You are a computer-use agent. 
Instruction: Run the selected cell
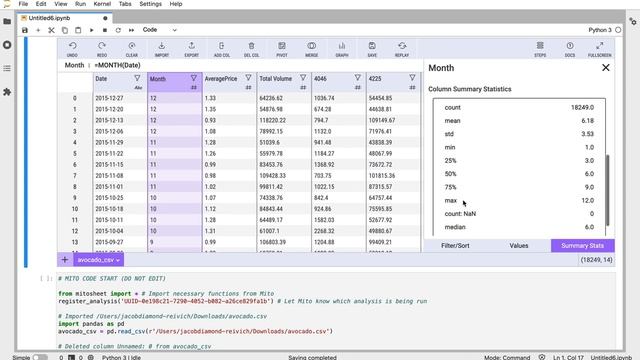91,30
